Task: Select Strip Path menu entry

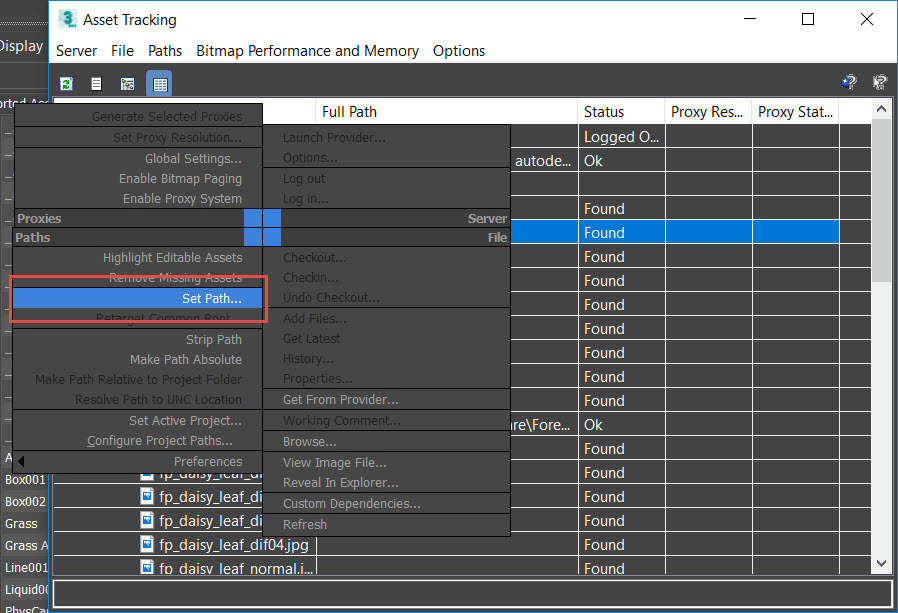Action: pyautogui.click(x=213, y=339)
